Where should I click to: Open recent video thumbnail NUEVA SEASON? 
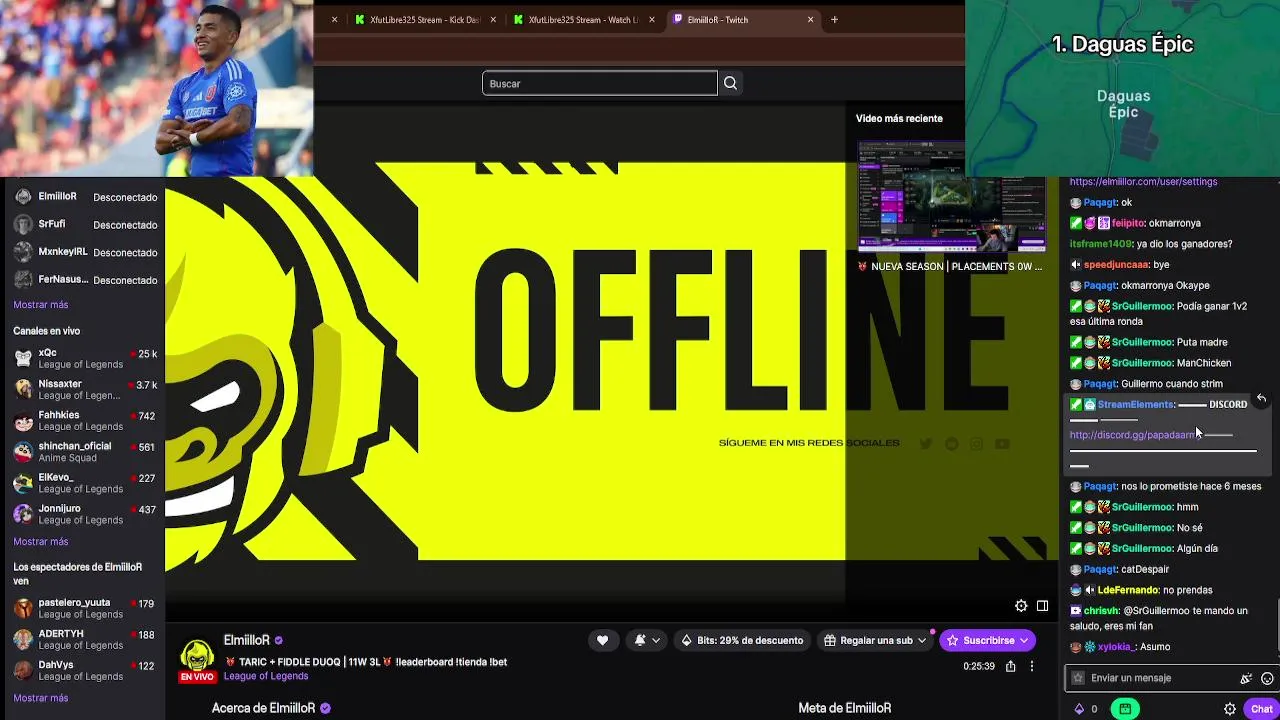coord(951,196)
